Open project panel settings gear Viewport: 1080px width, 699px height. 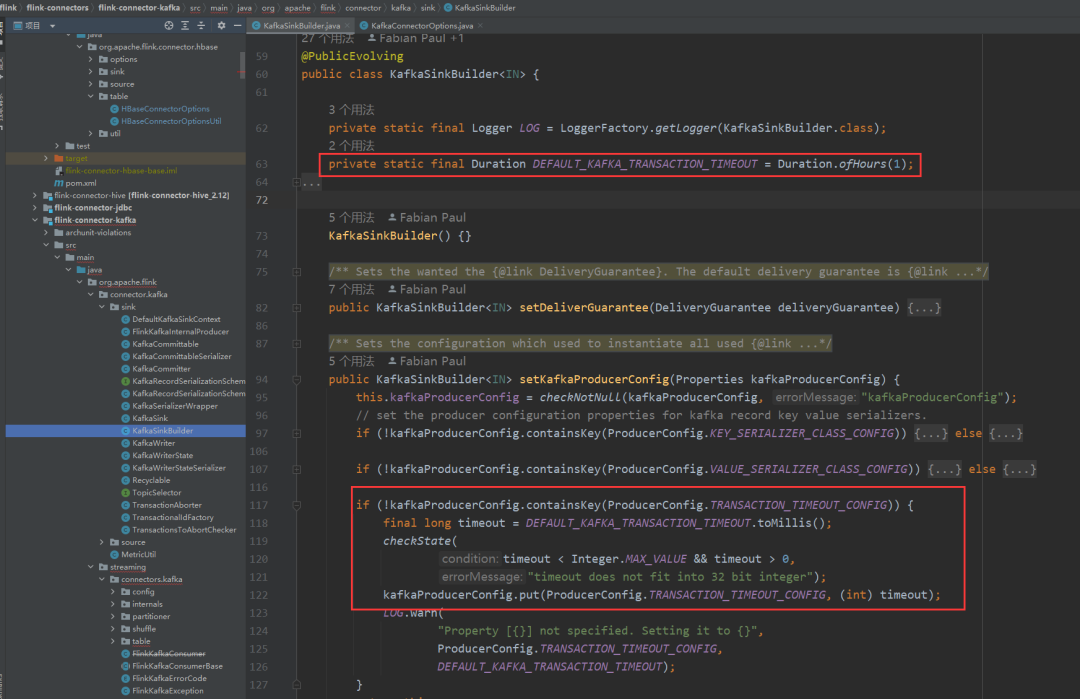coord(221,25)
